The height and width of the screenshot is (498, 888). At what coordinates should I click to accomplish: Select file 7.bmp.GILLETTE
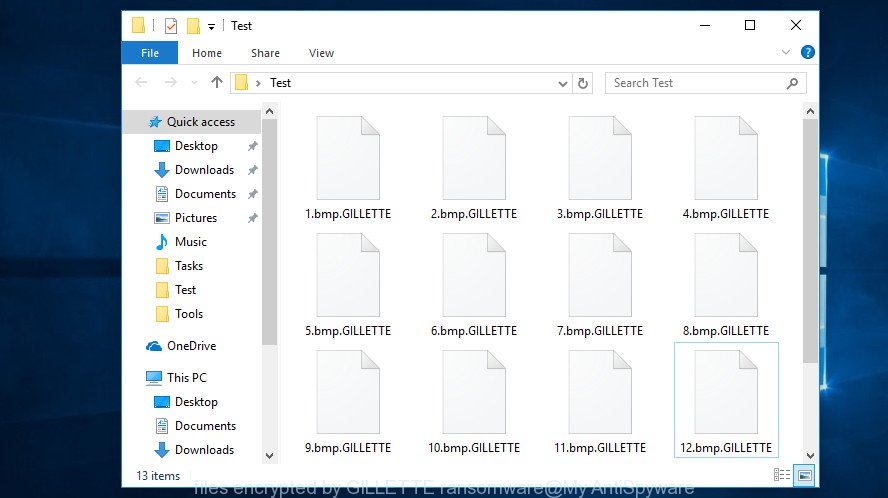600,286
